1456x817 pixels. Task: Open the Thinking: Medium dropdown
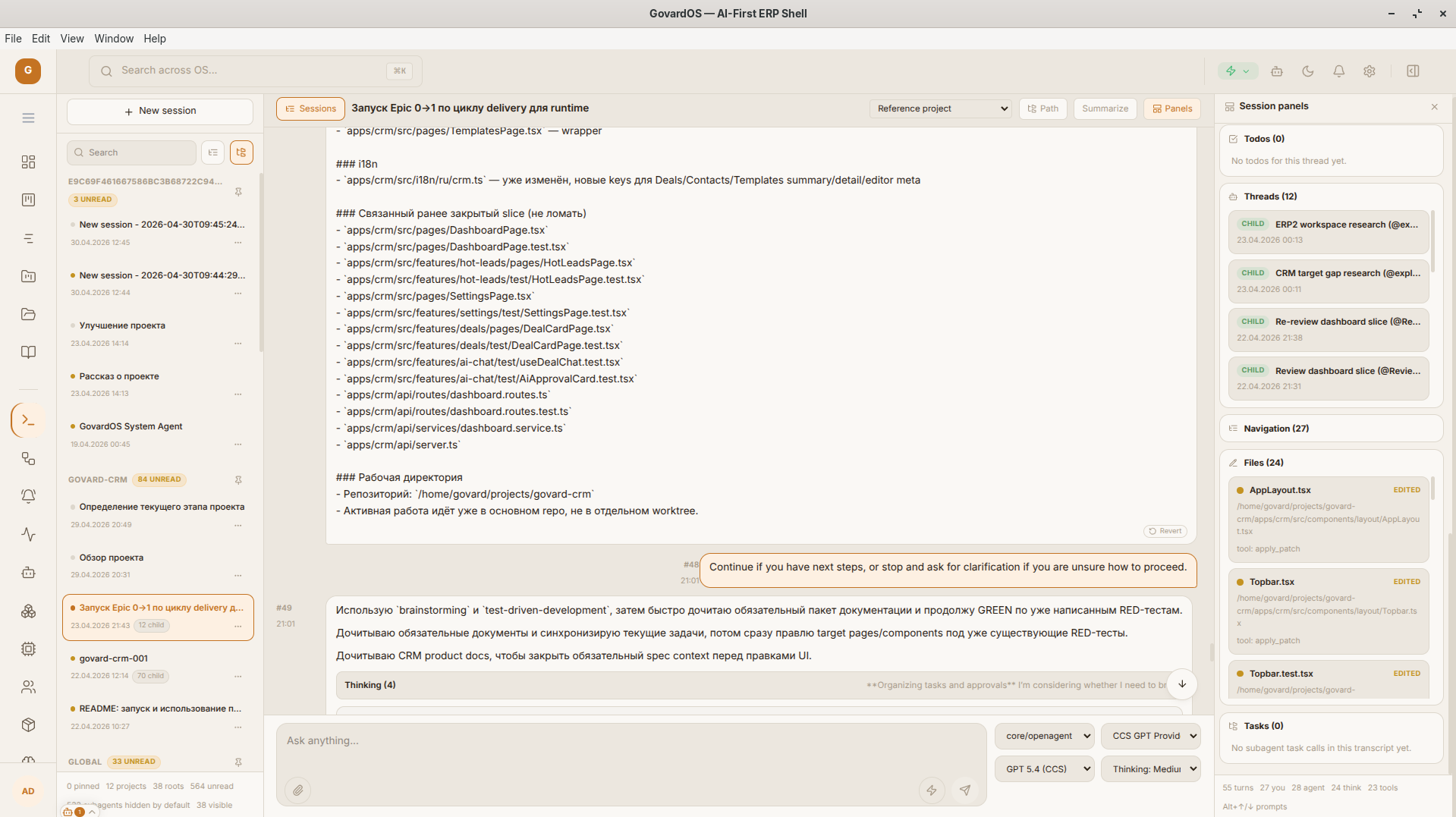coord(1151,768)
